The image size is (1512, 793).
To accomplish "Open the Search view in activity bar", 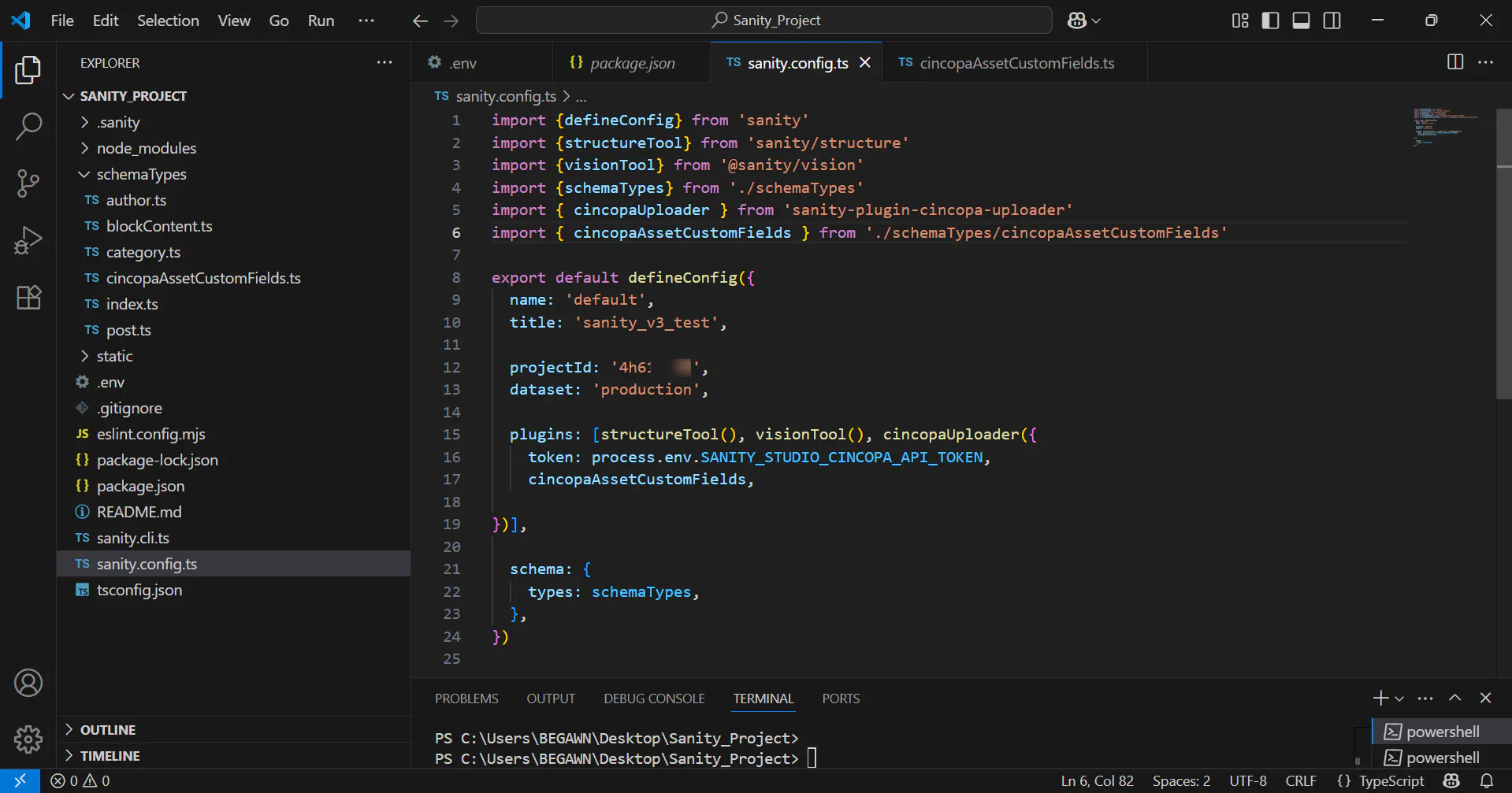I will (28, 126).
